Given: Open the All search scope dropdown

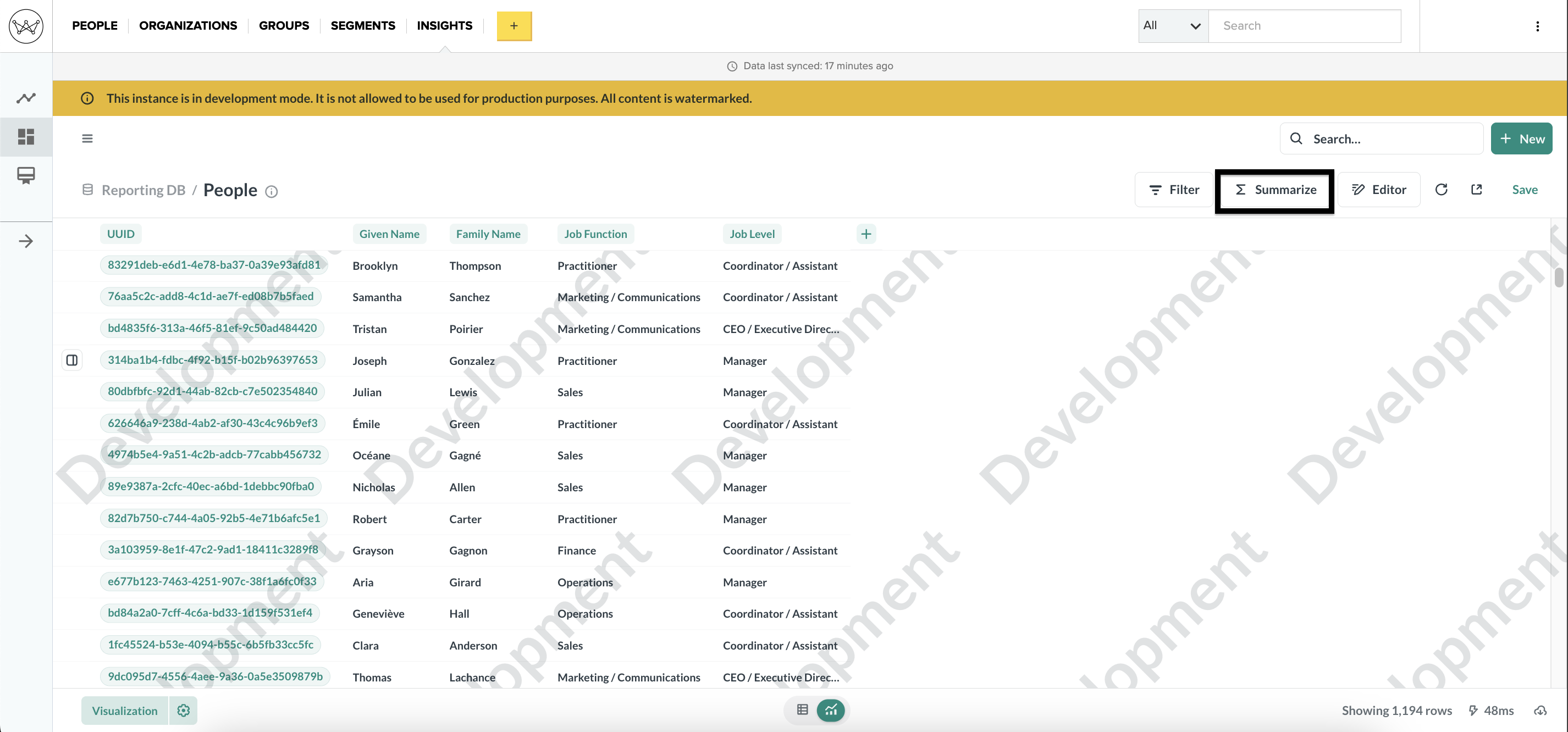Looking at the screenshot, I should (x=1173, y=26).
